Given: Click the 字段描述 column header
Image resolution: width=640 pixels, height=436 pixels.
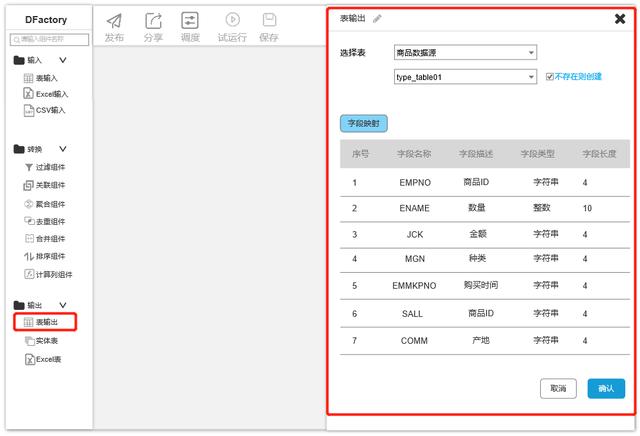Looking at the screenshot, I should [x=476, y=154].
